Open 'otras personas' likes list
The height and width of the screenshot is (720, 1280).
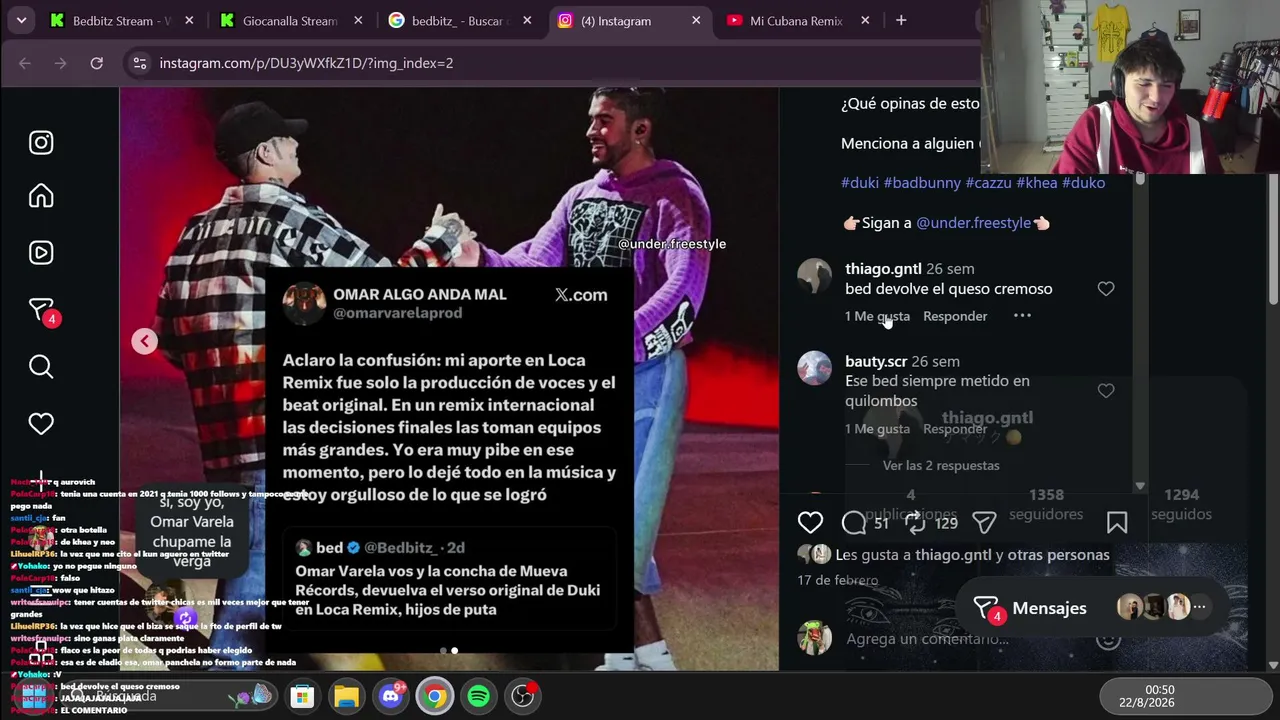point(1058,555)
